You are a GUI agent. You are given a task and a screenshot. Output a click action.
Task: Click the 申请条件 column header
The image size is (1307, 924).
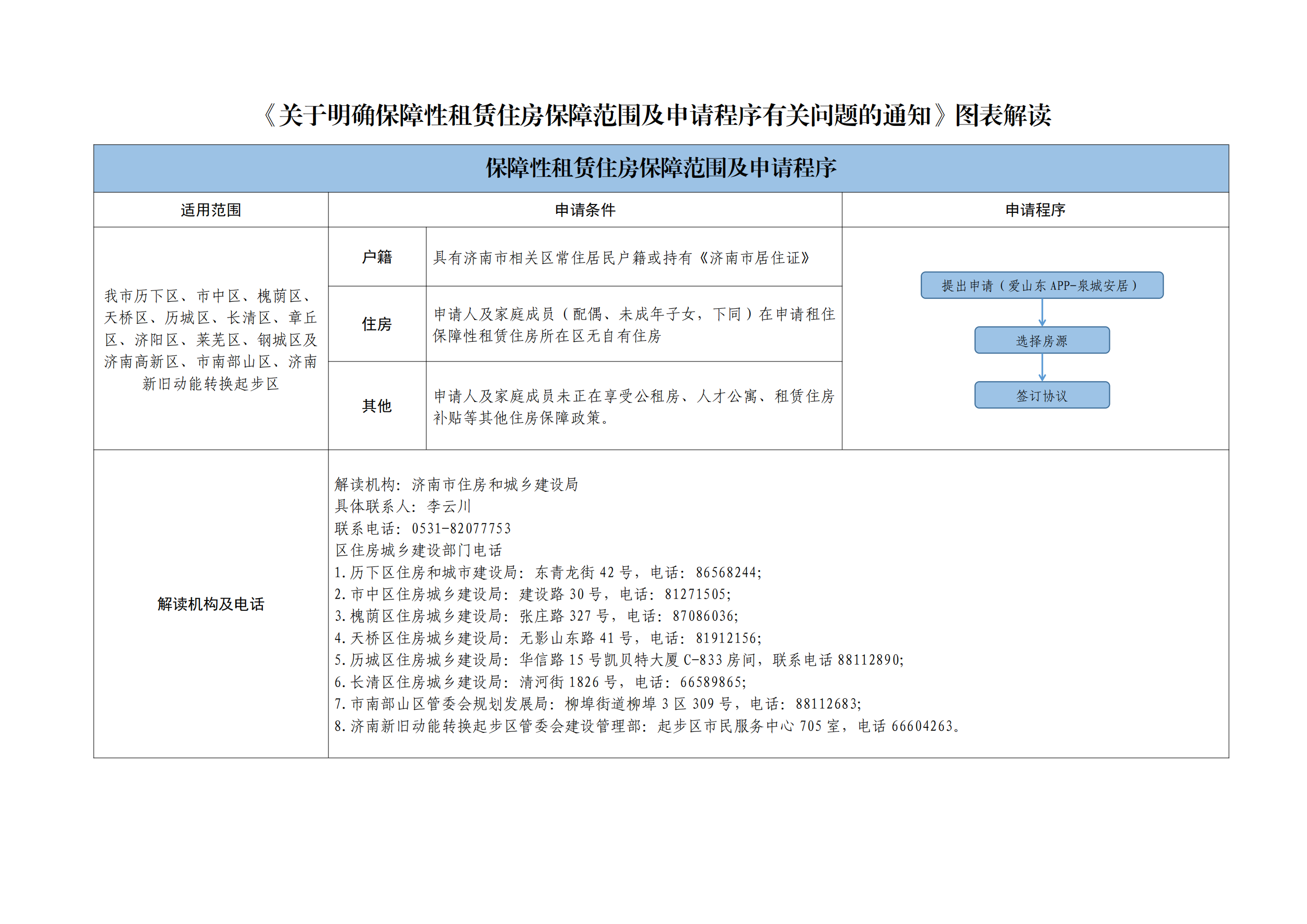pyautogui.click(x=585, y=210)
